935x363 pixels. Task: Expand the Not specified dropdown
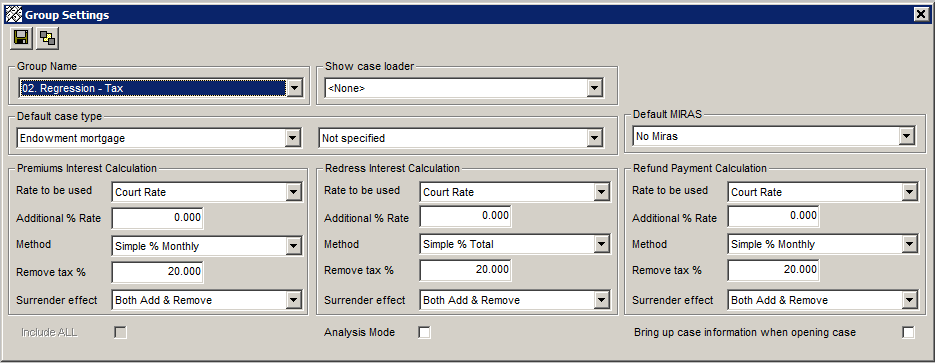(595, 138)
